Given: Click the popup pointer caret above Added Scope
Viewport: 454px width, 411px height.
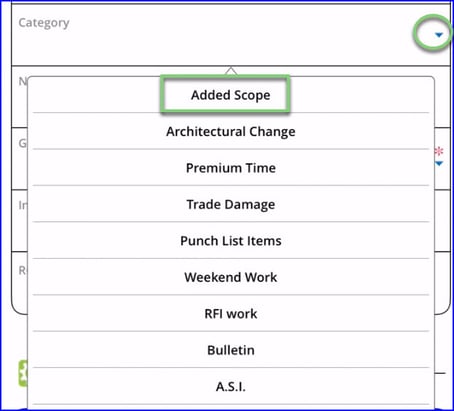Looking at the screenshot, I should click(x=231, y=71).
